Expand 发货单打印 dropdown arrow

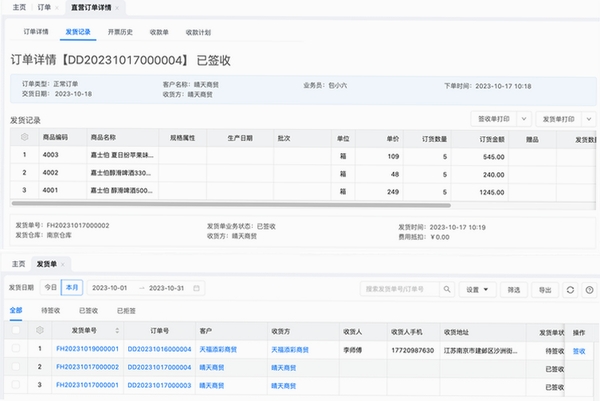tap(589, 119)
